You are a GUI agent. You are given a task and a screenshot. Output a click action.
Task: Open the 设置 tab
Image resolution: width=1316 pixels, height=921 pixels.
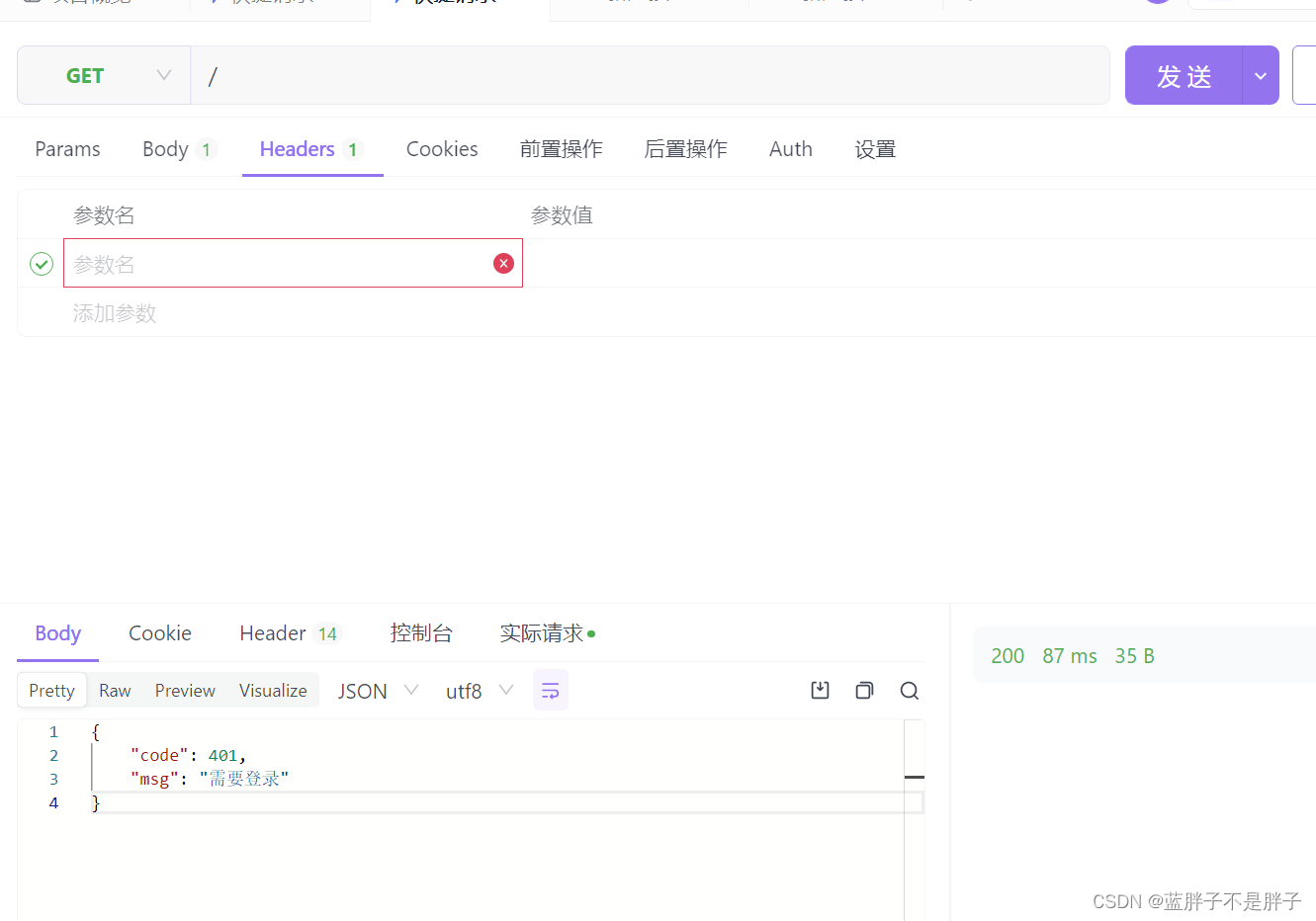(875, 149)
